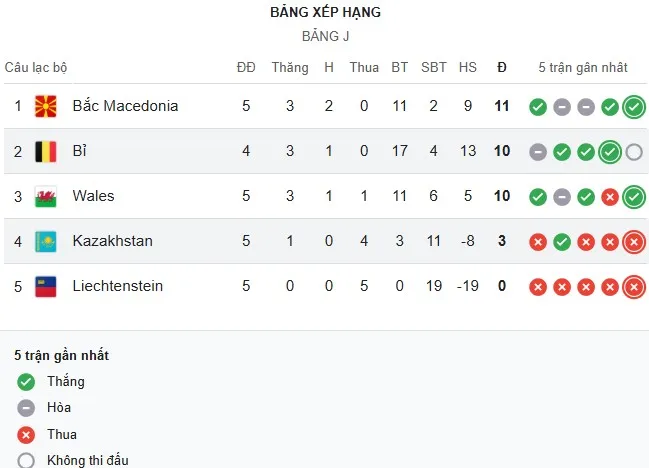649x468 pixels.
Task: Click Liechtenstein's first loss result icon
Action: (538, 287)
